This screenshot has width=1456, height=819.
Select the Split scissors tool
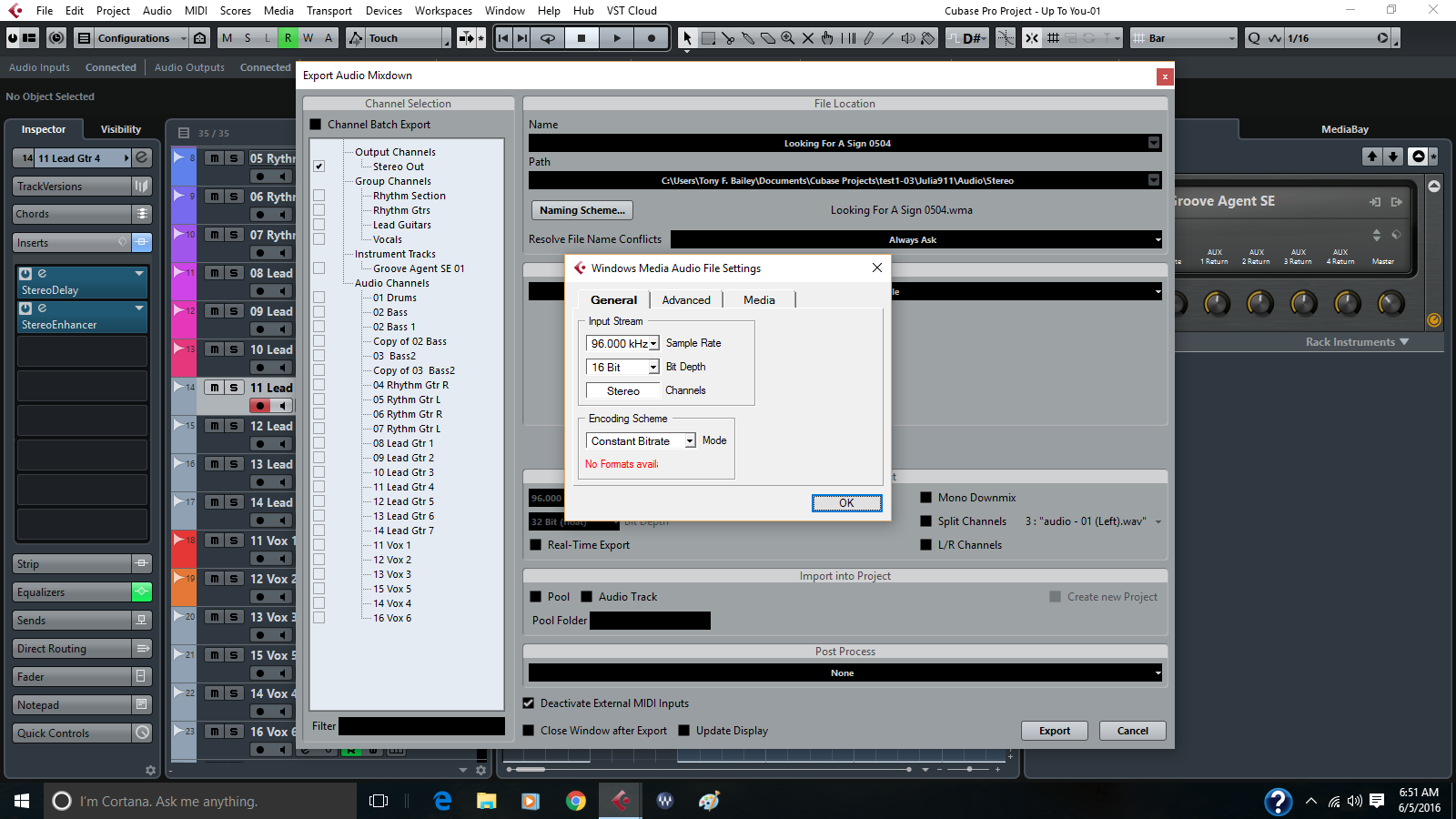coord(728,38)
